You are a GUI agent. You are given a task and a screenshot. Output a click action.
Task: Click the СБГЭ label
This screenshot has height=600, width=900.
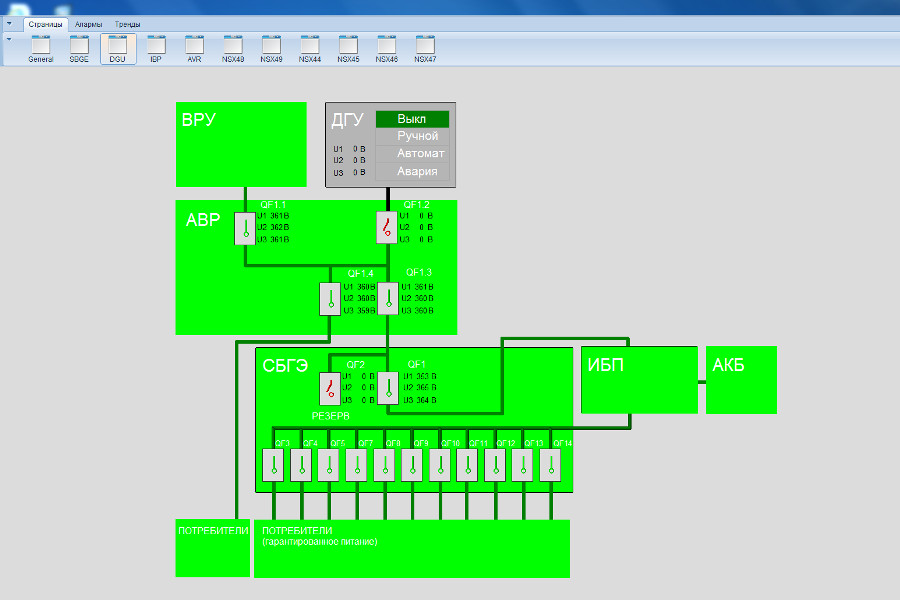(285, 366)
